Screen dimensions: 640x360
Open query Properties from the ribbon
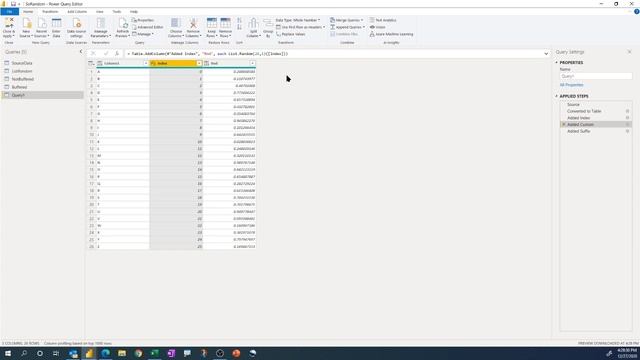pyautogui.click(x=143, y=20)
